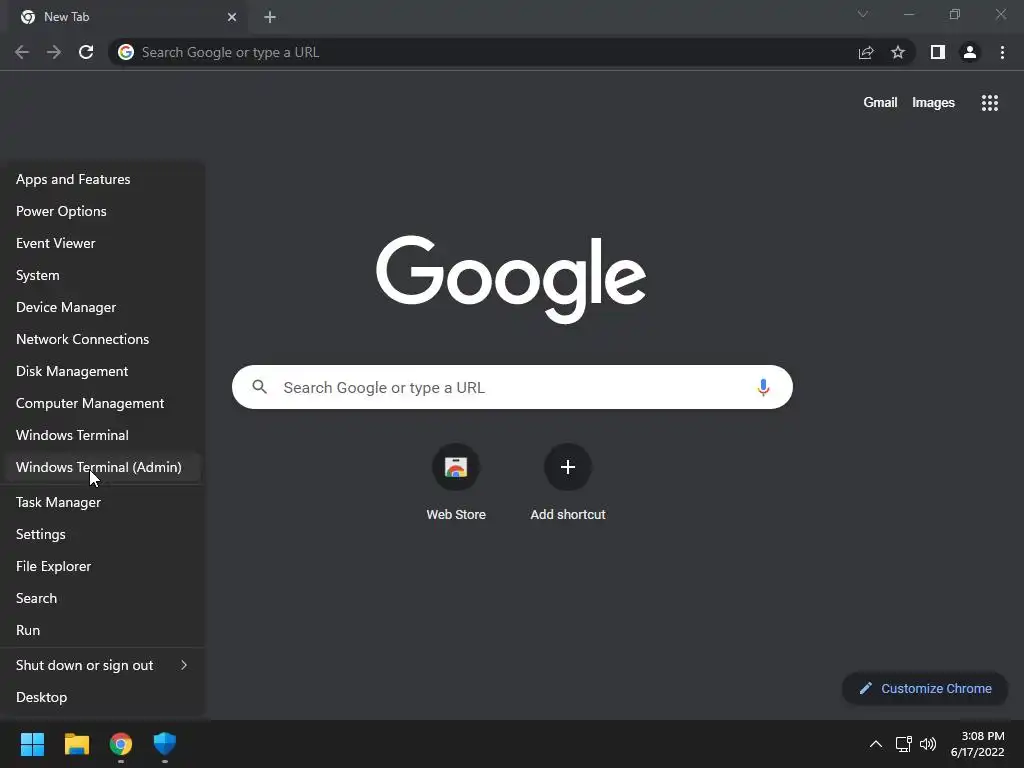The height and width of the screenshot is (768, 1024).
Task: Click the network tray icon
Action: coord(903,744)
